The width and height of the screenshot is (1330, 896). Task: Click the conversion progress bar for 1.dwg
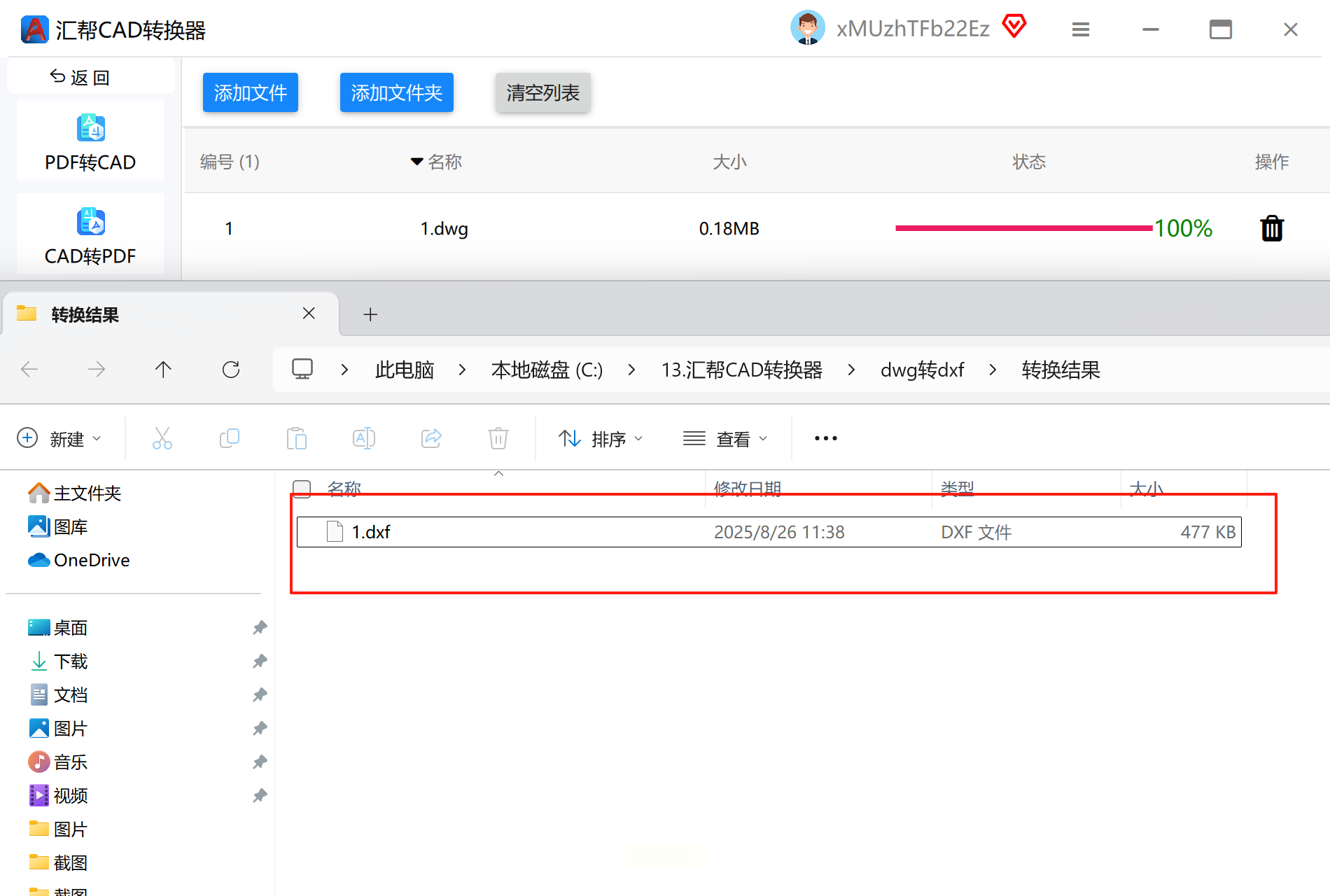[1023, 228]
